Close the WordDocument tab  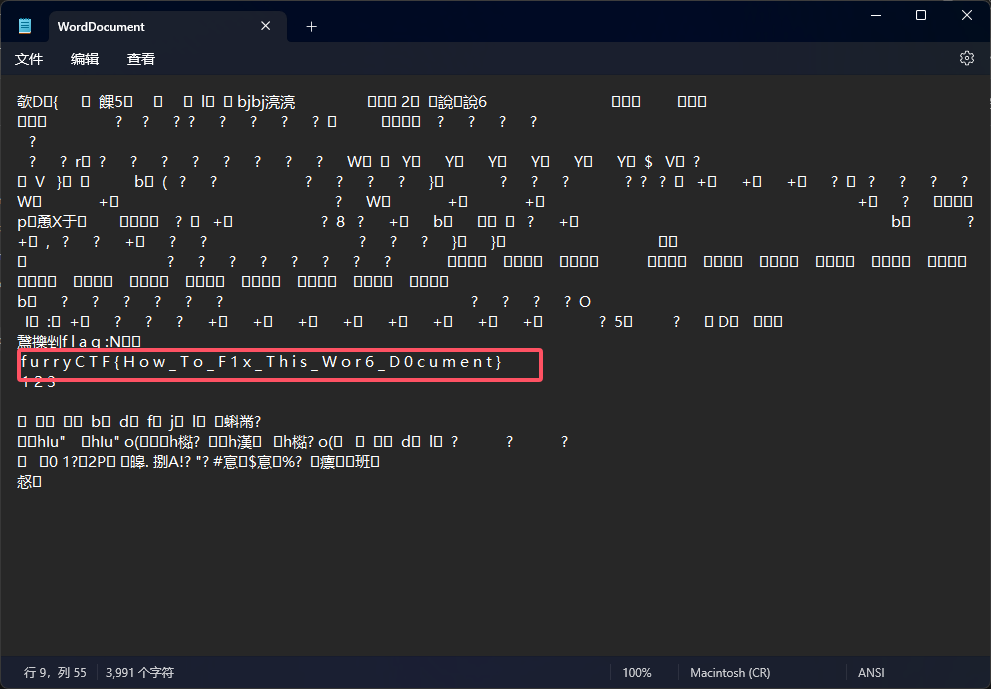[266, 27]
